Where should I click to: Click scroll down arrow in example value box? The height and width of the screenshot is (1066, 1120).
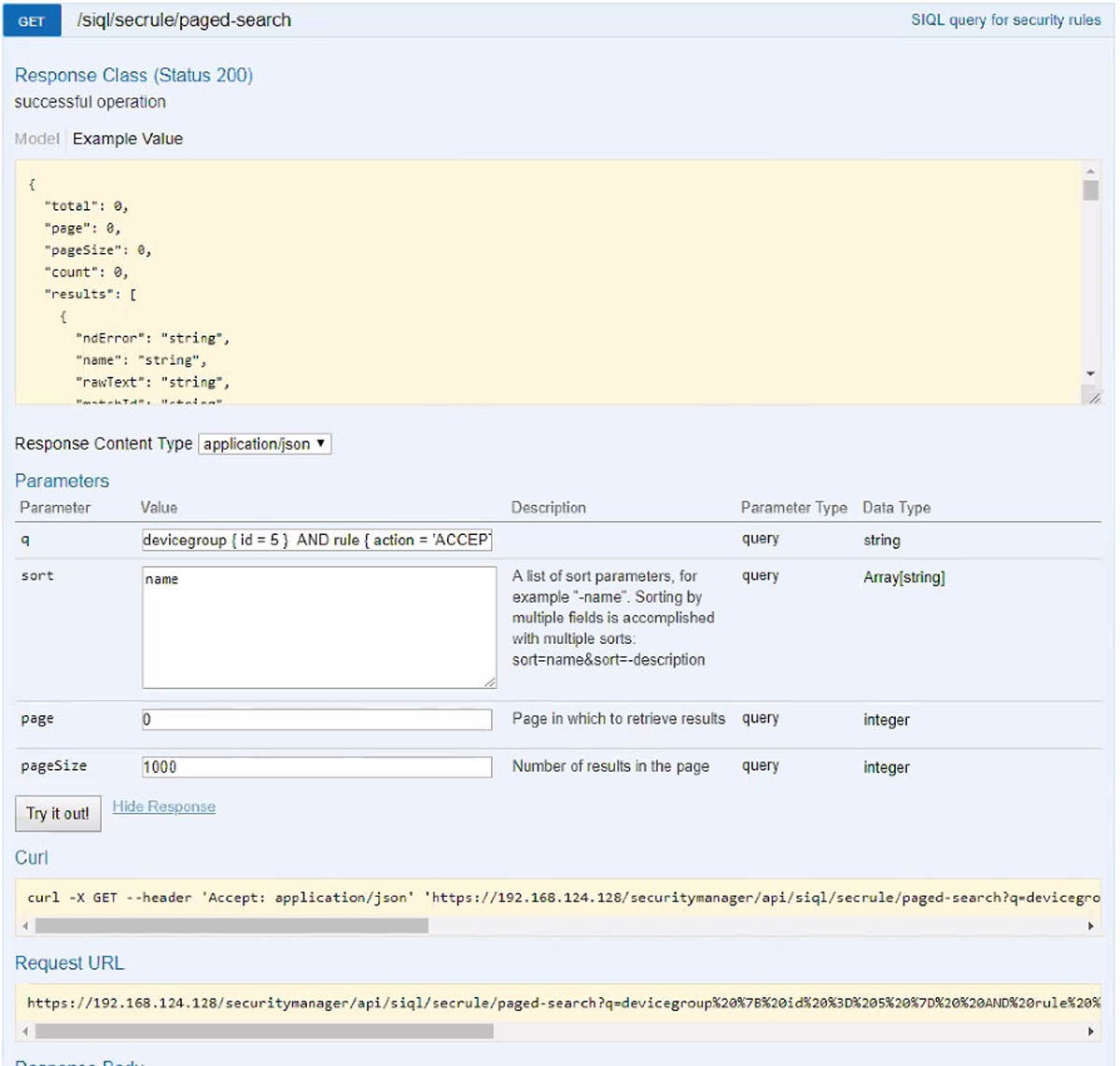click(x=1090, y=374)
